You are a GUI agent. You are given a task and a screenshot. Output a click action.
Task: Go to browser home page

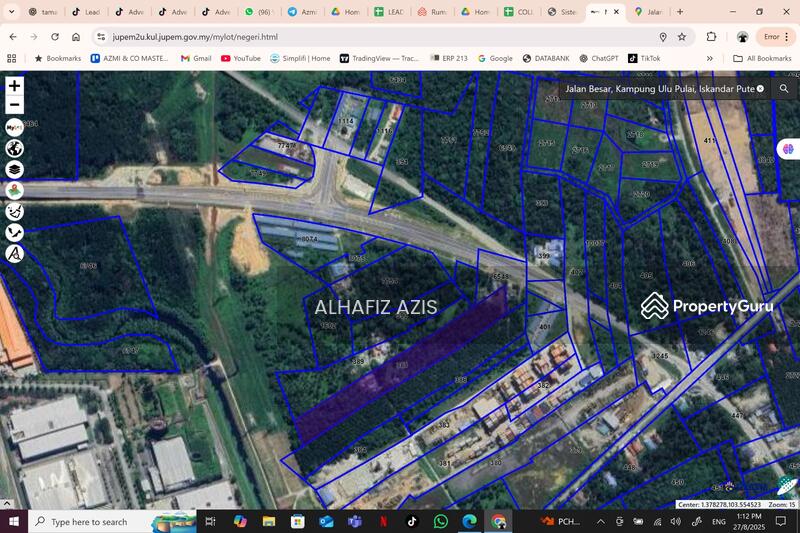76,37
